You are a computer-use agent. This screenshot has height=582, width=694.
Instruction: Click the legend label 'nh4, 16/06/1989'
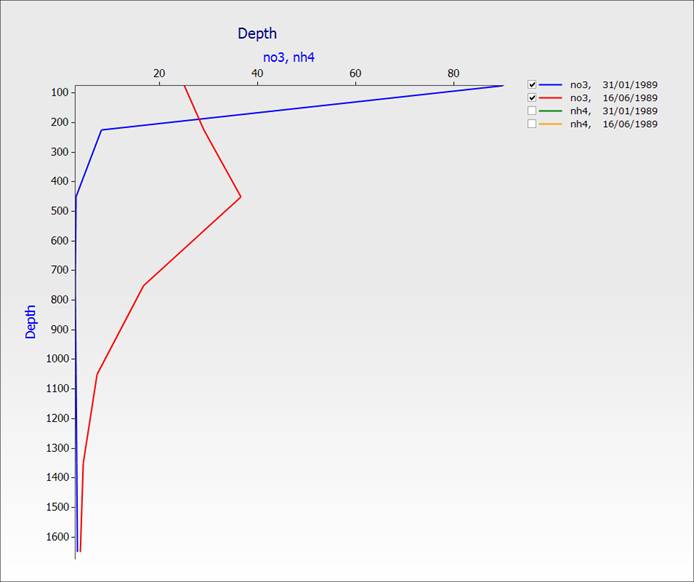point(614,124)
